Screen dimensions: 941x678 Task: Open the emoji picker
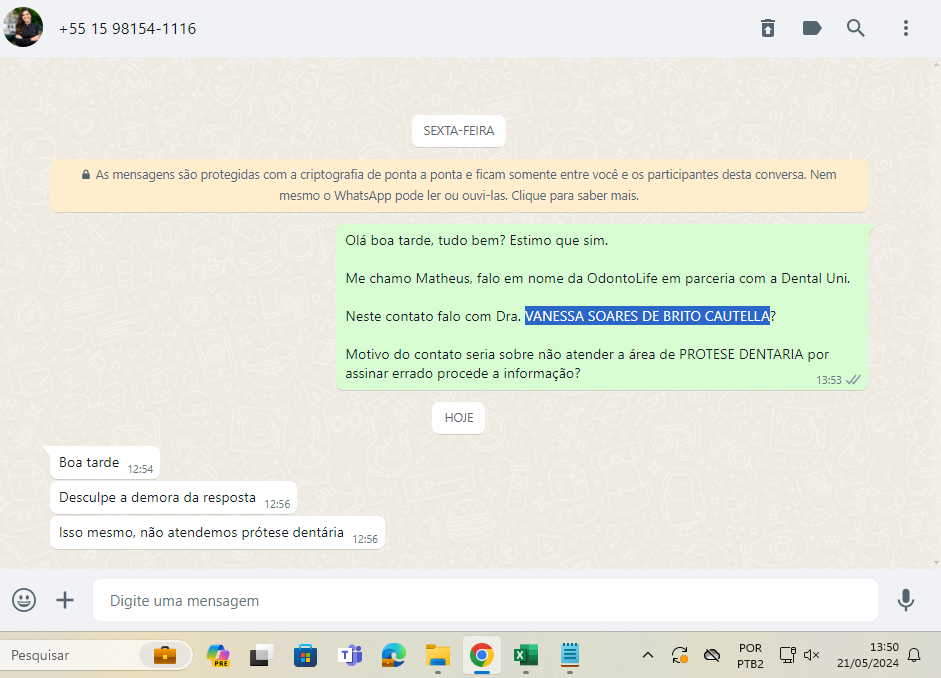[x=24, y=600]
